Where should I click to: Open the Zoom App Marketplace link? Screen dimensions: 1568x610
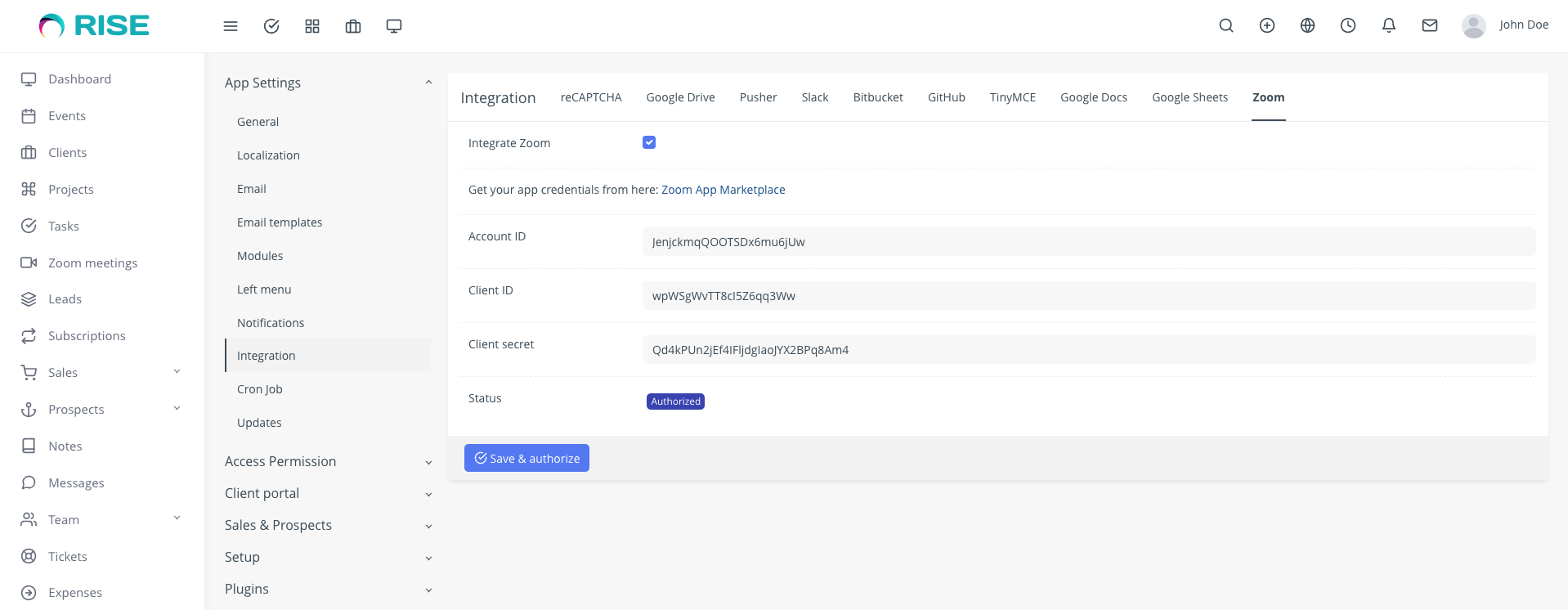(x=723, y=190)
